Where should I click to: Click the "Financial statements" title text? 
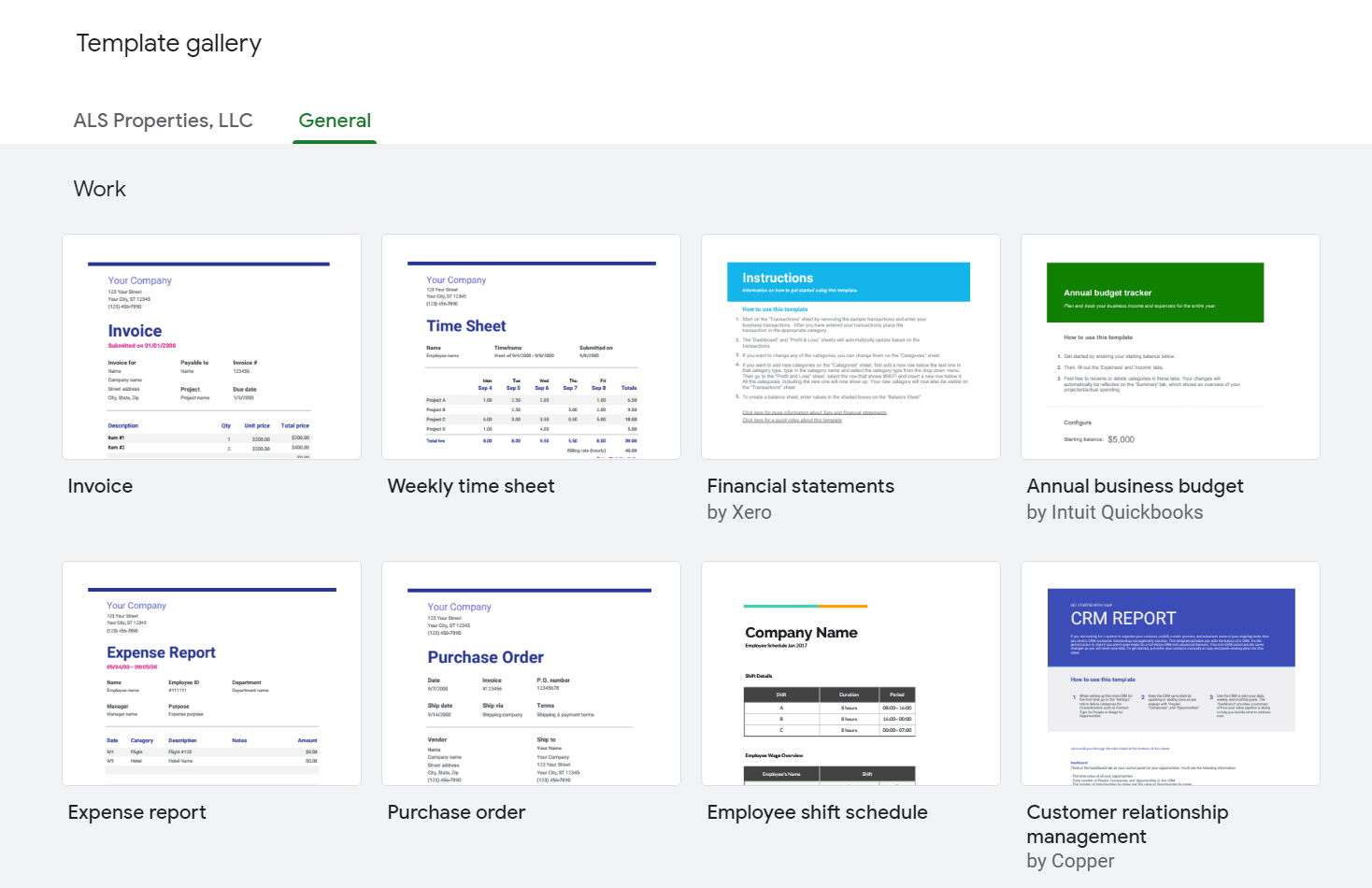pyautogui.click(x=800, y=486)
